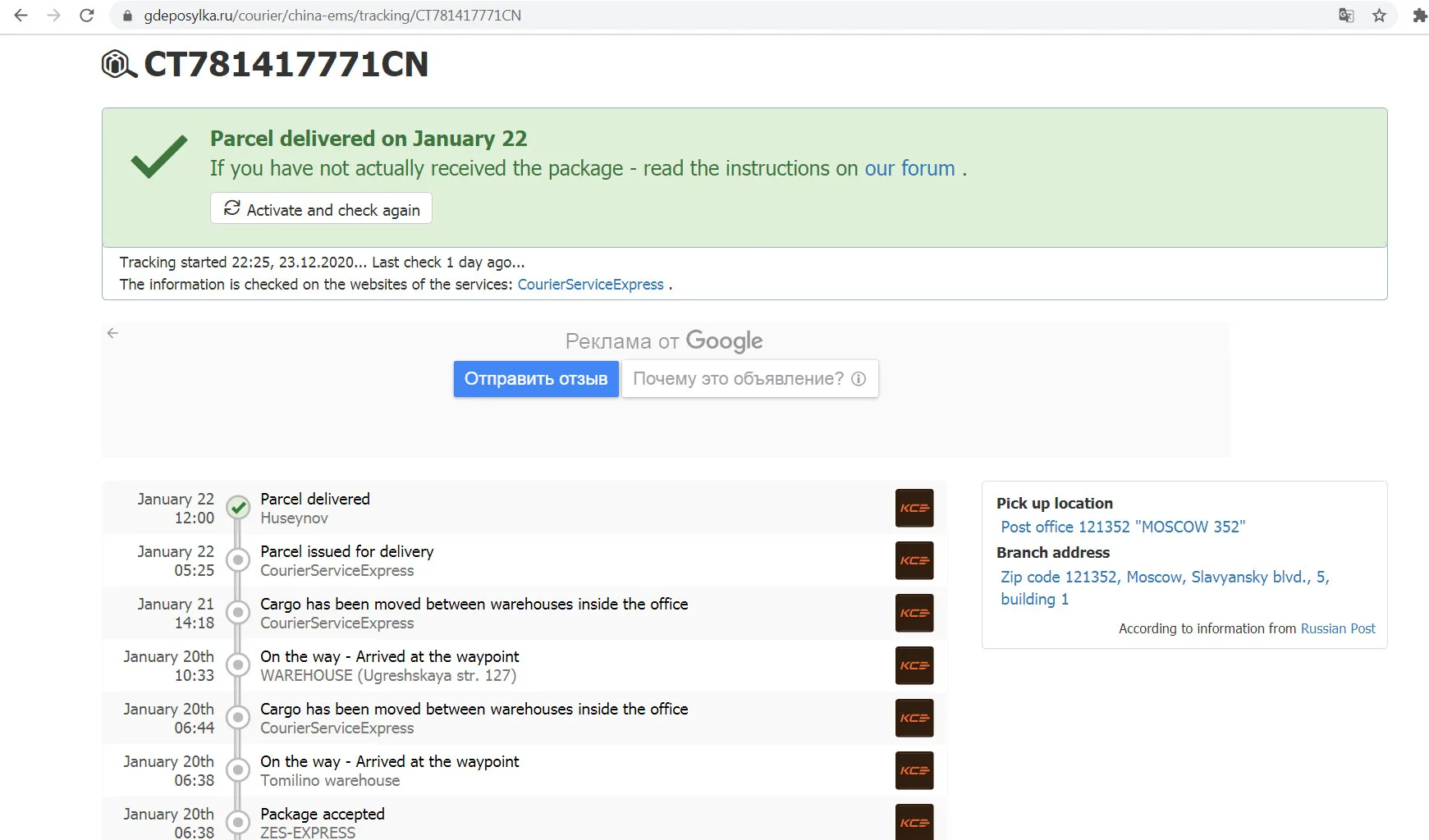Reload the page with refresh icon
This screenshot has height=840, width=1429.
point(86,16)
